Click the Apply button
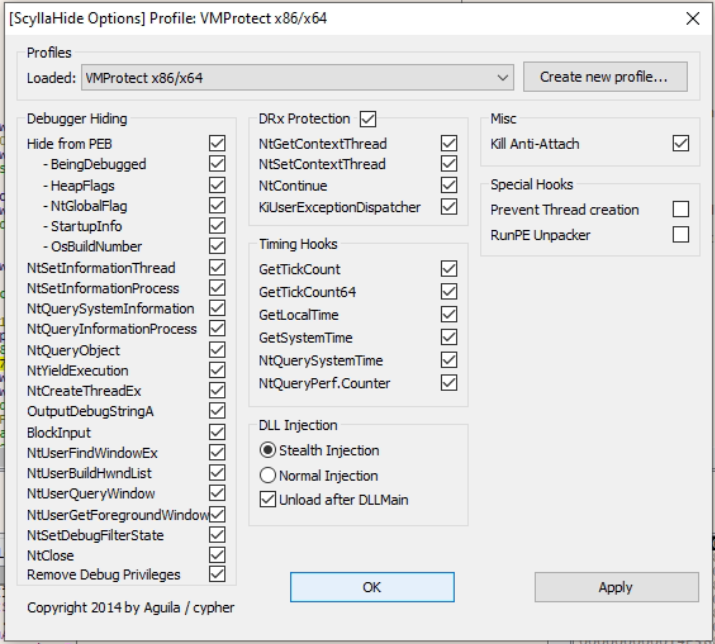715x644 pixels. [x=617, y=587]
